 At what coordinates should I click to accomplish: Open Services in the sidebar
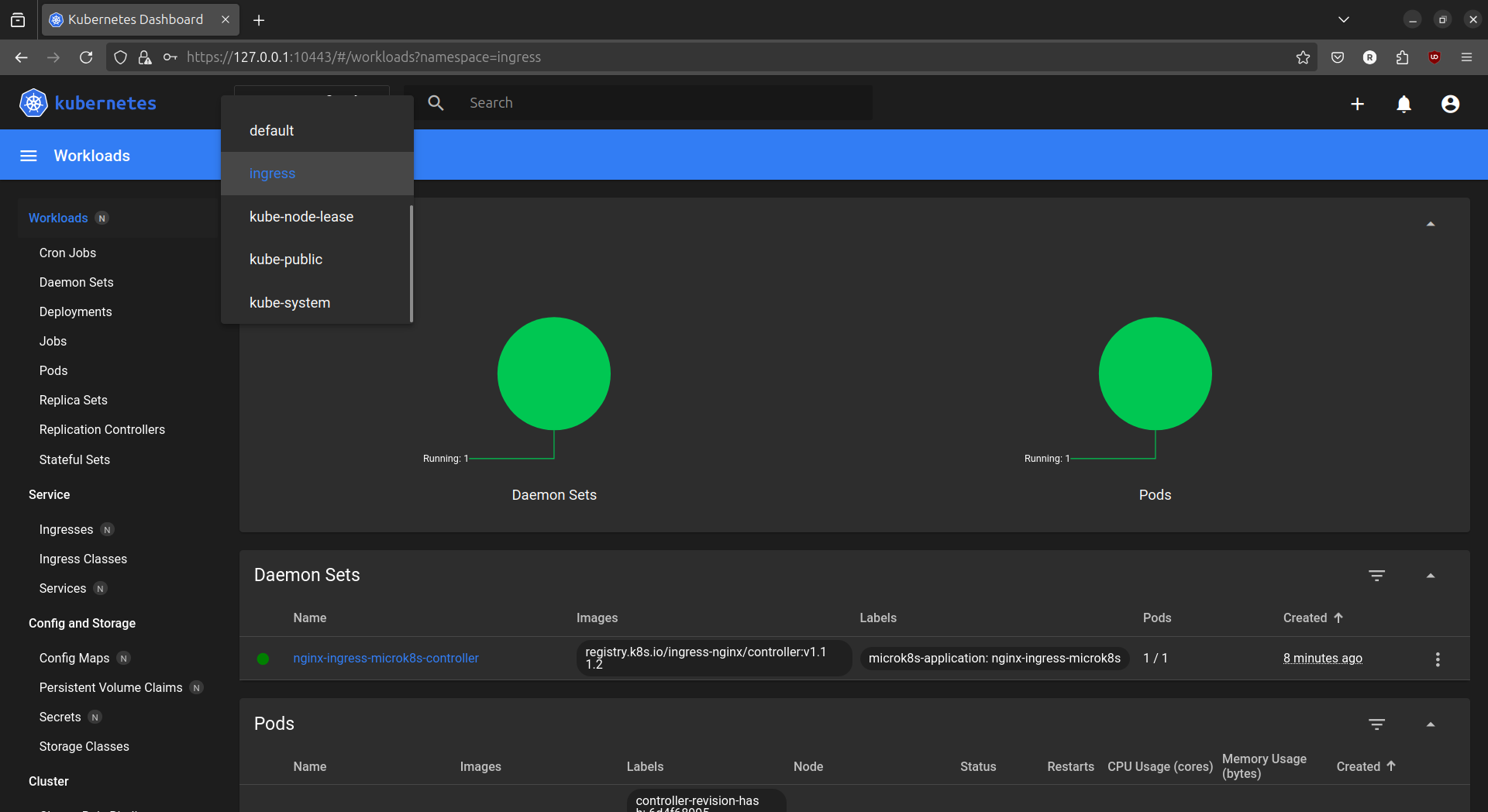click(x=63, y=589)
